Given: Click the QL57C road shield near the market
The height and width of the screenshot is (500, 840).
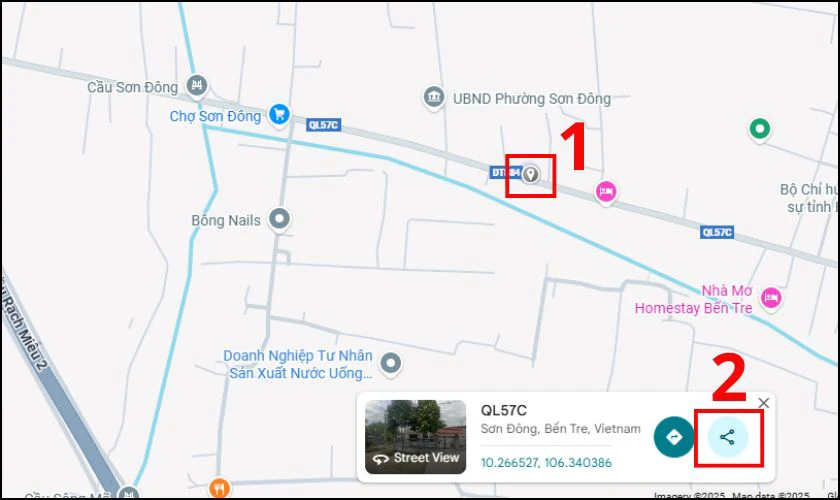Looking at the screenshot, I should [x=324, y=125].
